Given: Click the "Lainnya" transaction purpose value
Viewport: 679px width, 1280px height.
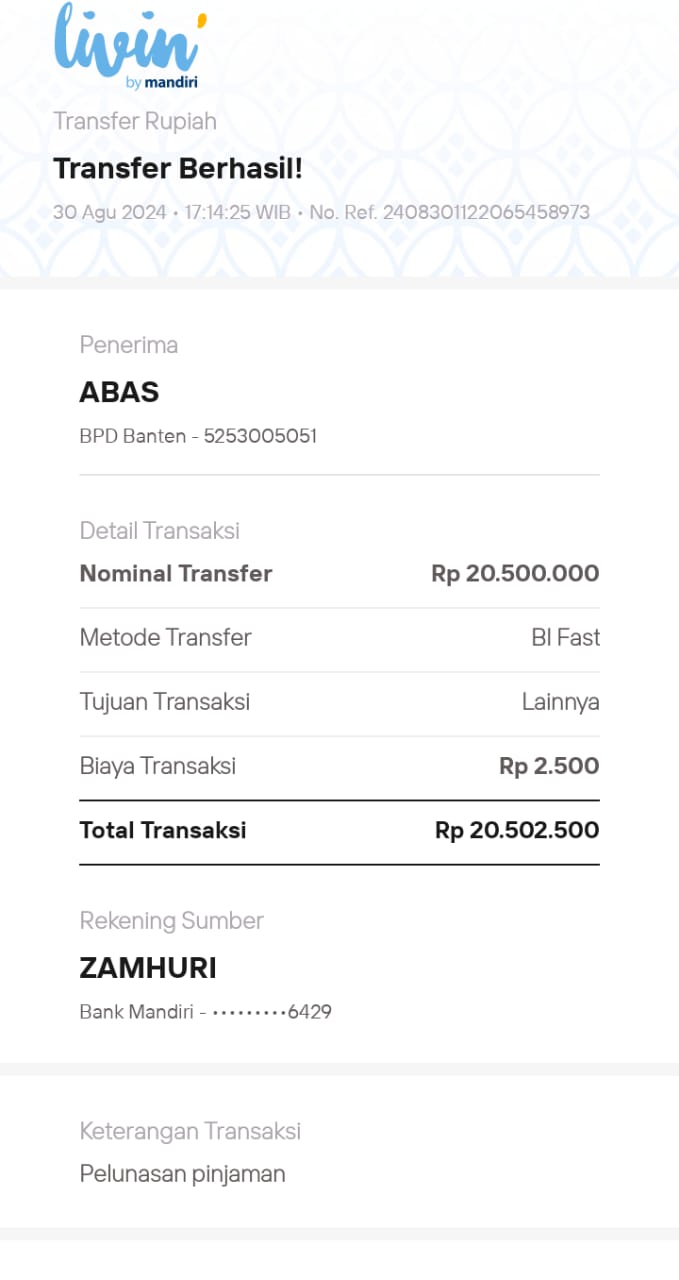Looking at the screenshot, I should [x=560, y=702].
